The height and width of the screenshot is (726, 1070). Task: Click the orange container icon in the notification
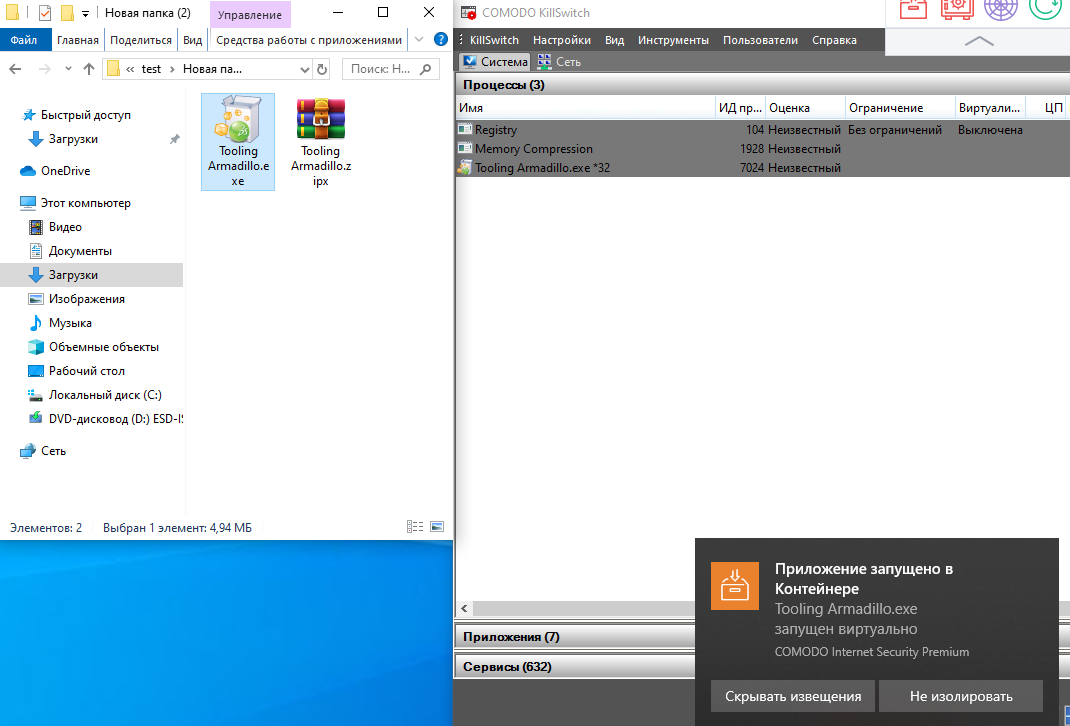click(x=734, y=585)
